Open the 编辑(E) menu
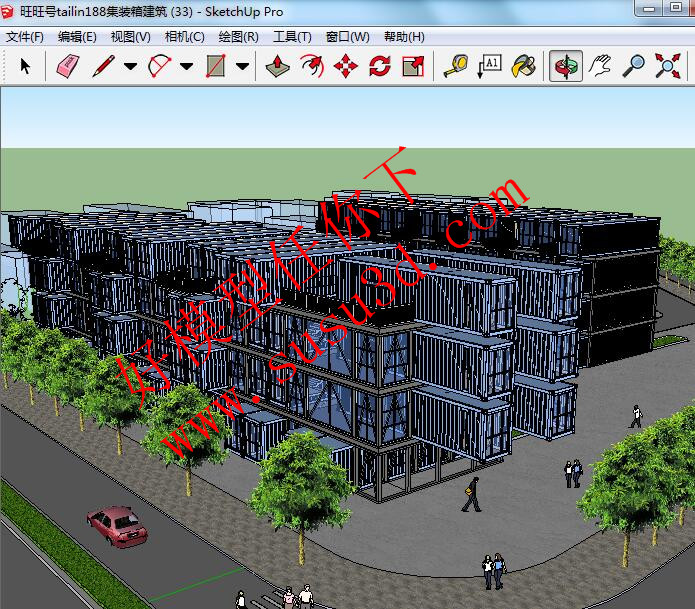Viewport: 695px width, 609px height. click(x=77, y=37)
